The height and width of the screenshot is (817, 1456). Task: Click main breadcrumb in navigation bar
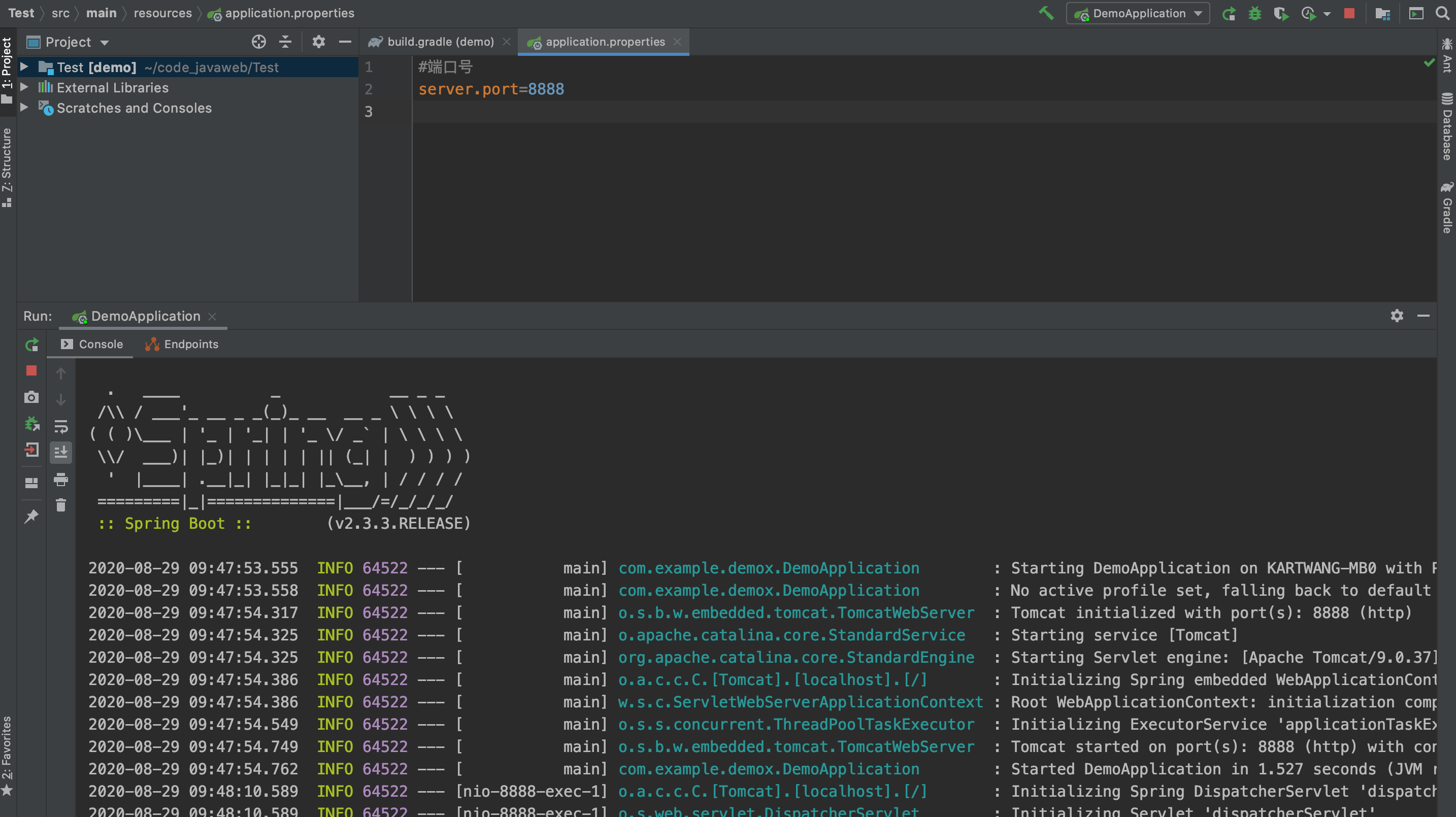101,13
